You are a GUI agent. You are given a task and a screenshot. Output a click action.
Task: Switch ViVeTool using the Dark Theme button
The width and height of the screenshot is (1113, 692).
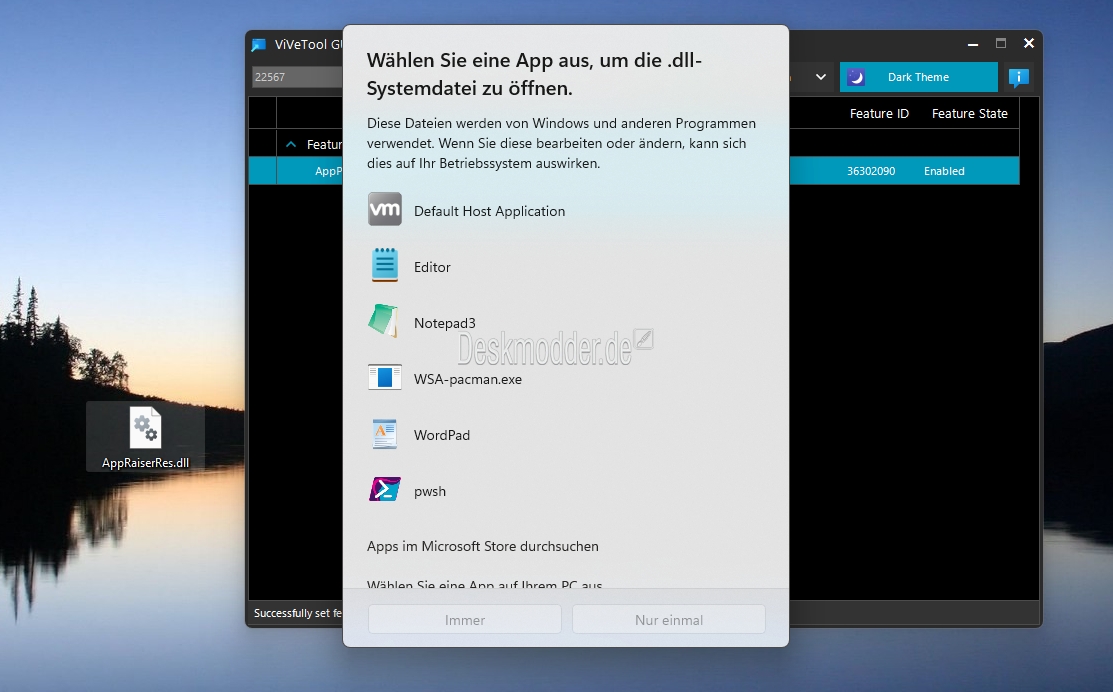pos(919,77)
